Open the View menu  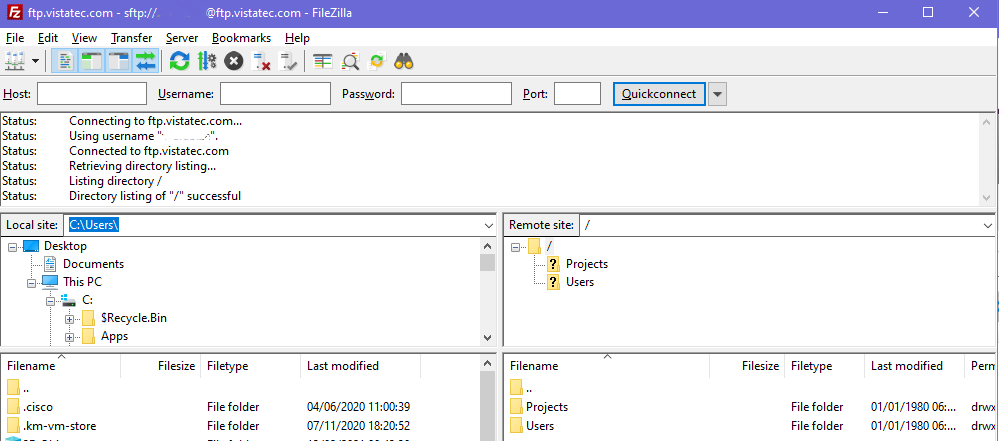tap(84, 38)
